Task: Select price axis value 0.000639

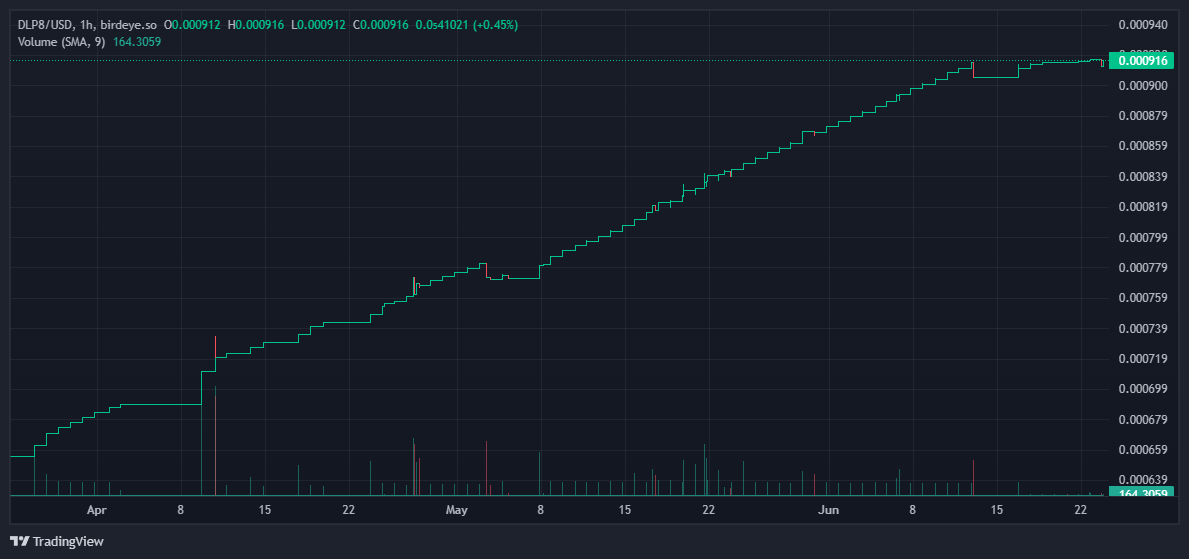Action: click(1143, 479)
